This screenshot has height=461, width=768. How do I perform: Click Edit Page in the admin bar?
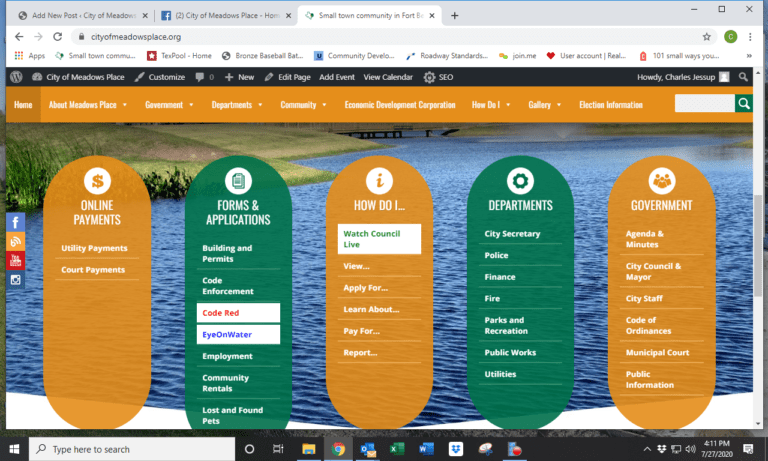coord(288,77)
